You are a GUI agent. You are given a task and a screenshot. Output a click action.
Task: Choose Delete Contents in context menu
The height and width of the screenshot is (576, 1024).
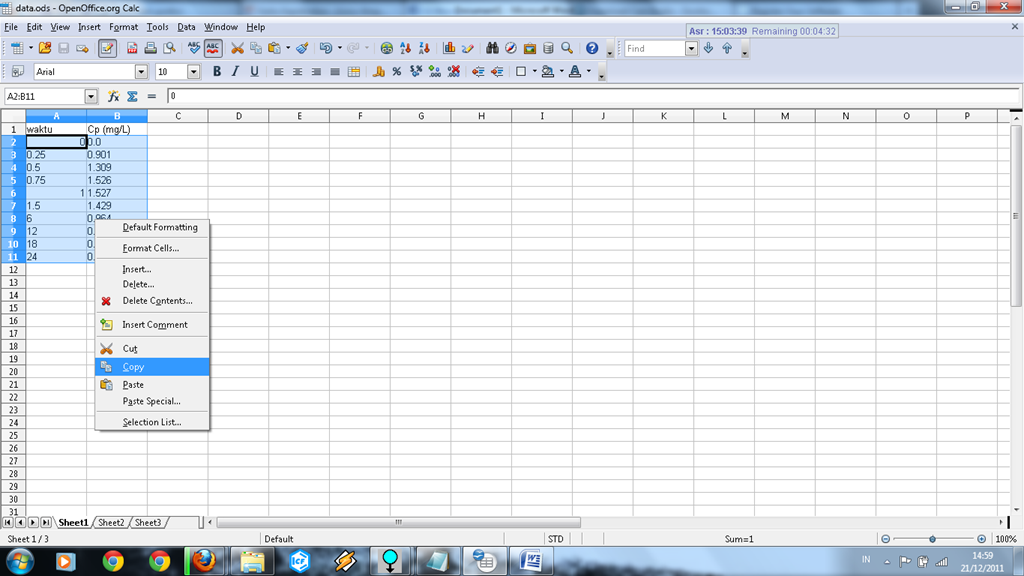point(152,301)
